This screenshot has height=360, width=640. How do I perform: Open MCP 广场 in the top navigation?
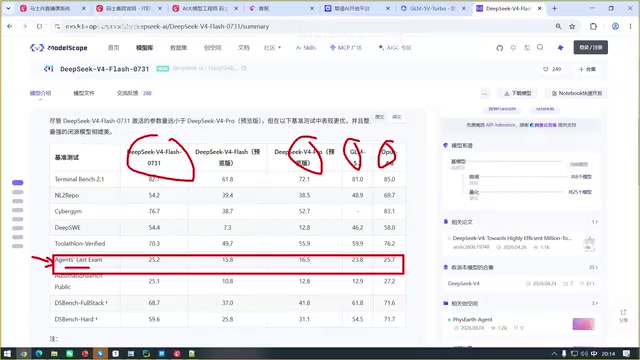tap(346, 48)
